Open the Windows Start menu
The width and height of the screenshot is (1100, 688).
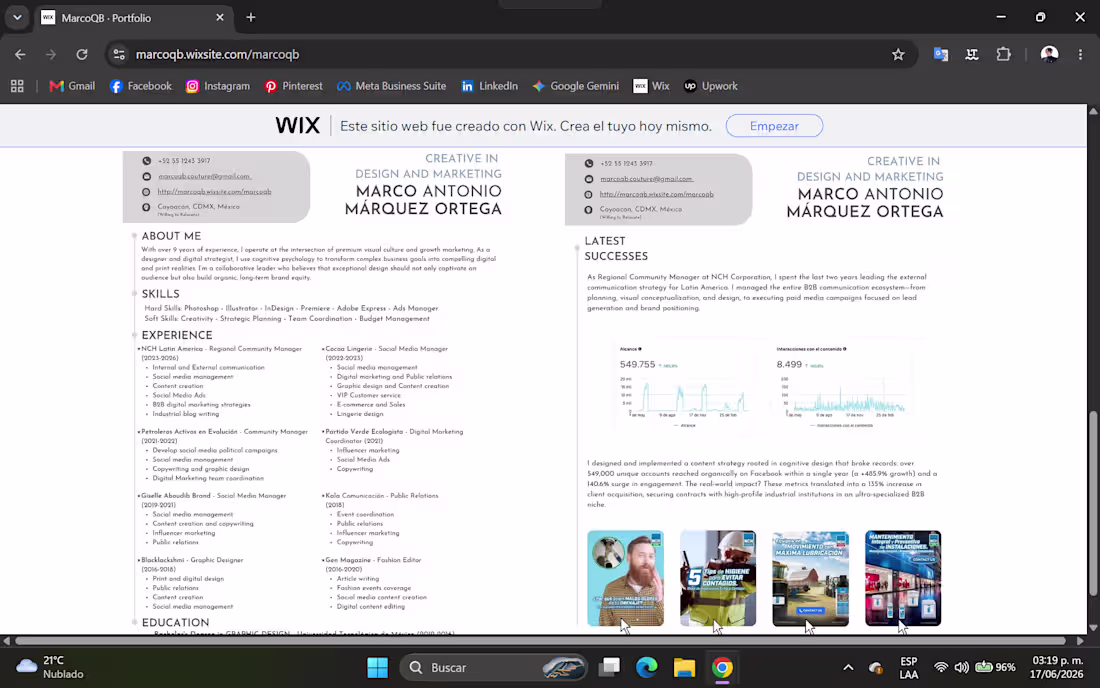point(377,668)
